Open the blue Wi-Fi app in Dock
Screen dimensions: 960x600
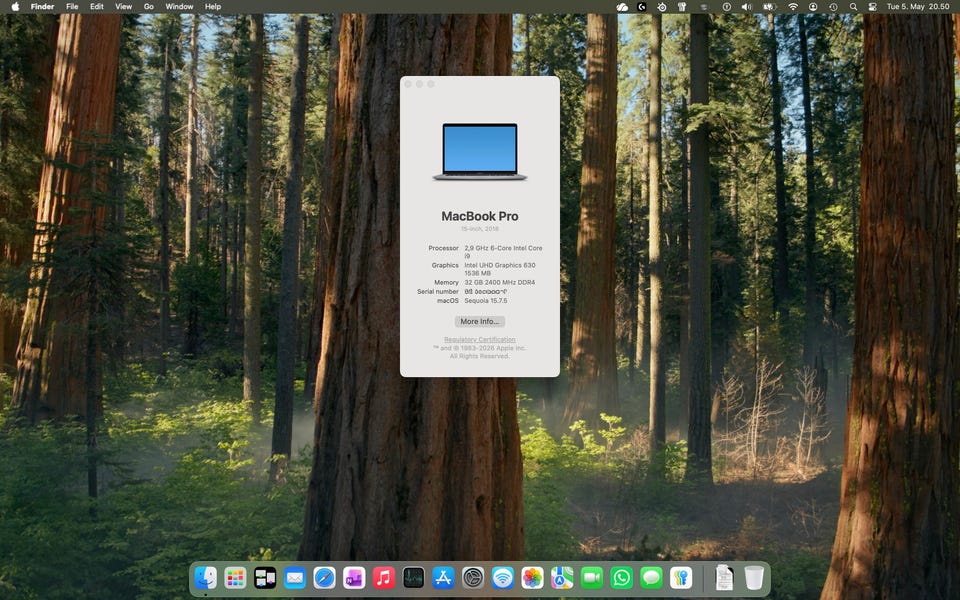(x=503, y=577)
